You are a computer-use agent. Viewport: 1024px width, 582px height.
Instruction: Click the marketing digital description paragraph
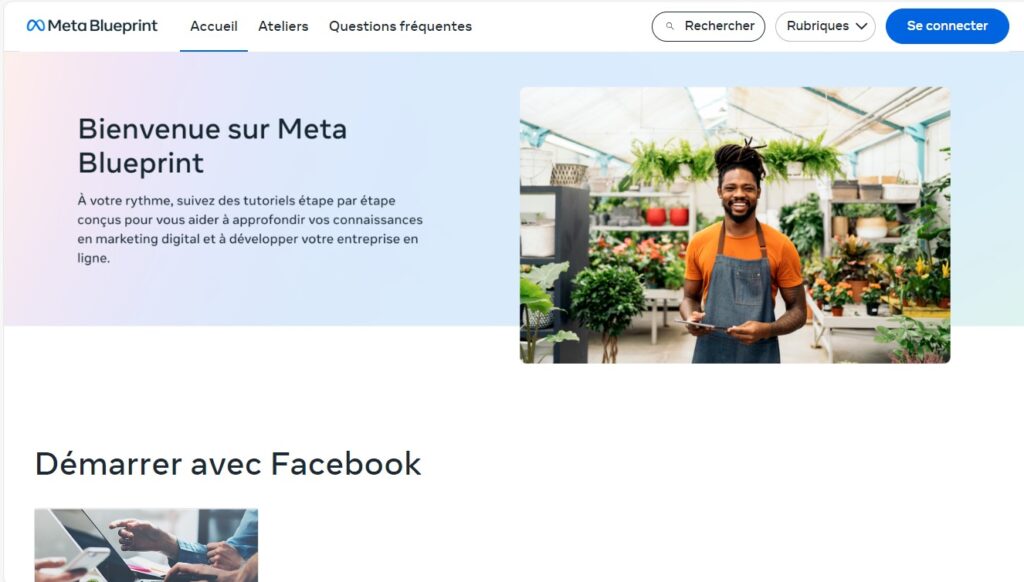tap(250, 229)
